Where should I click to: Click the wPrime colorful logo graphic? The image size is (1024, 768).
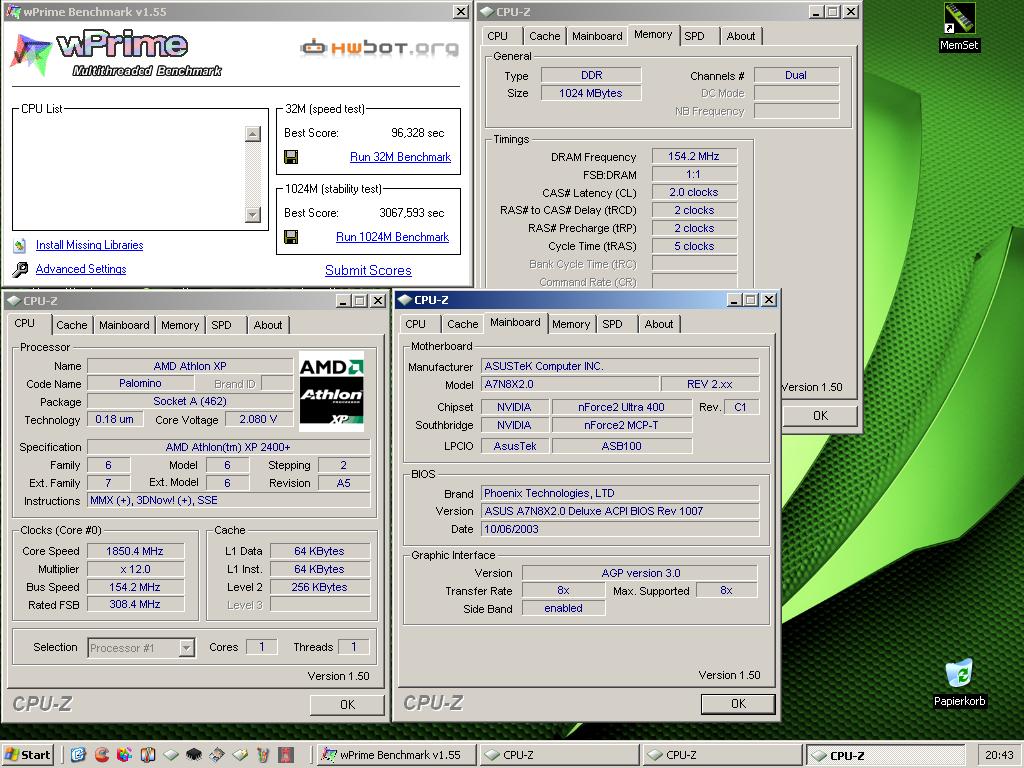pos(31,55)
